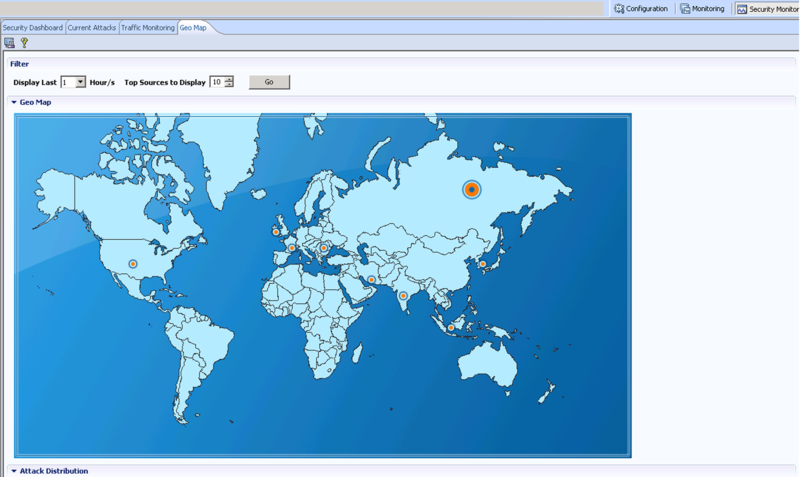The width and height of the screenshot is (800, 477).
Task: Increase Top Sources to Display value
Action: pyautogui.click(x=229, y=80)
